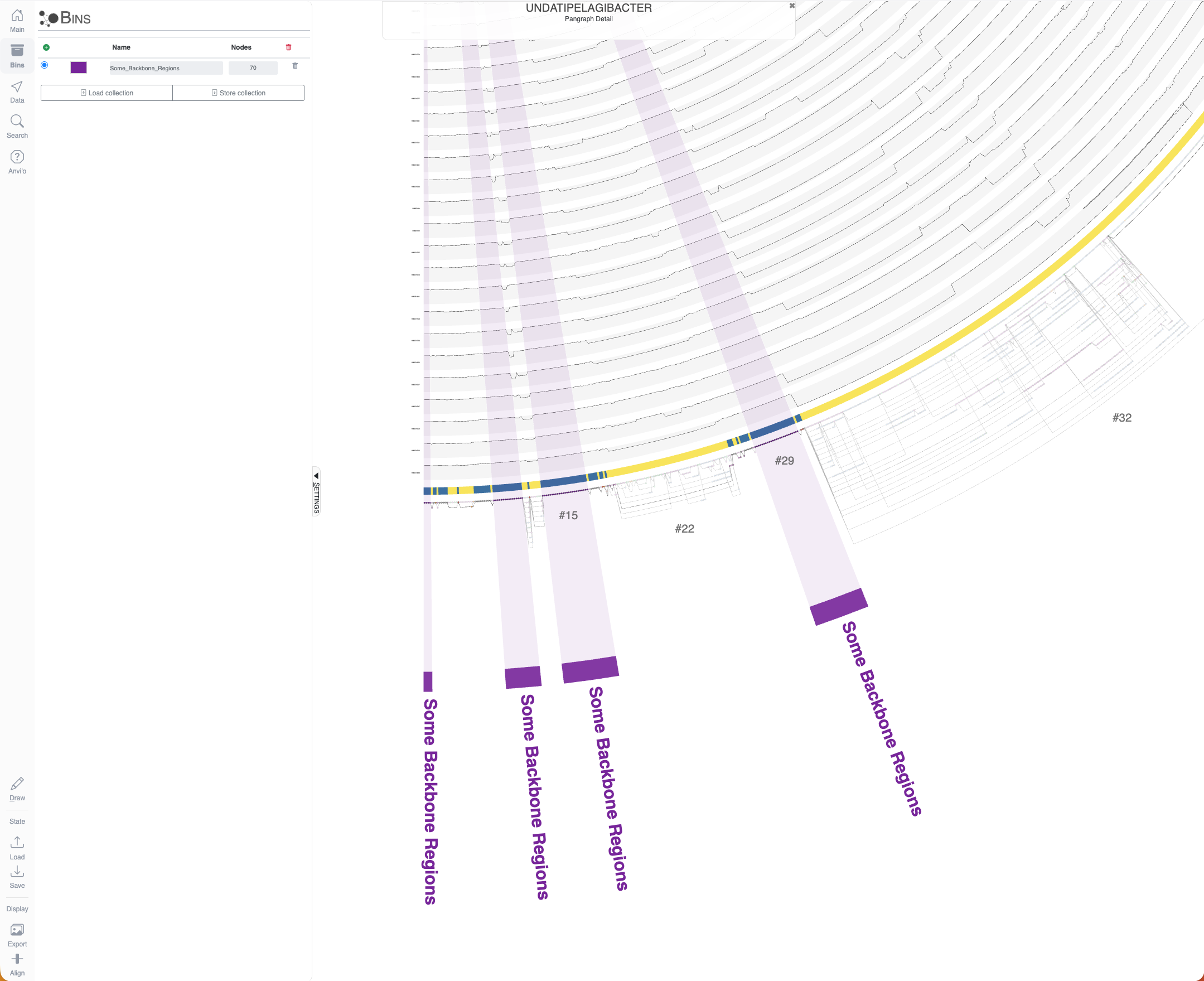Screen dimensions: 1204x981
Task: Open the Search panel icon
Action: tap(17, 122)
